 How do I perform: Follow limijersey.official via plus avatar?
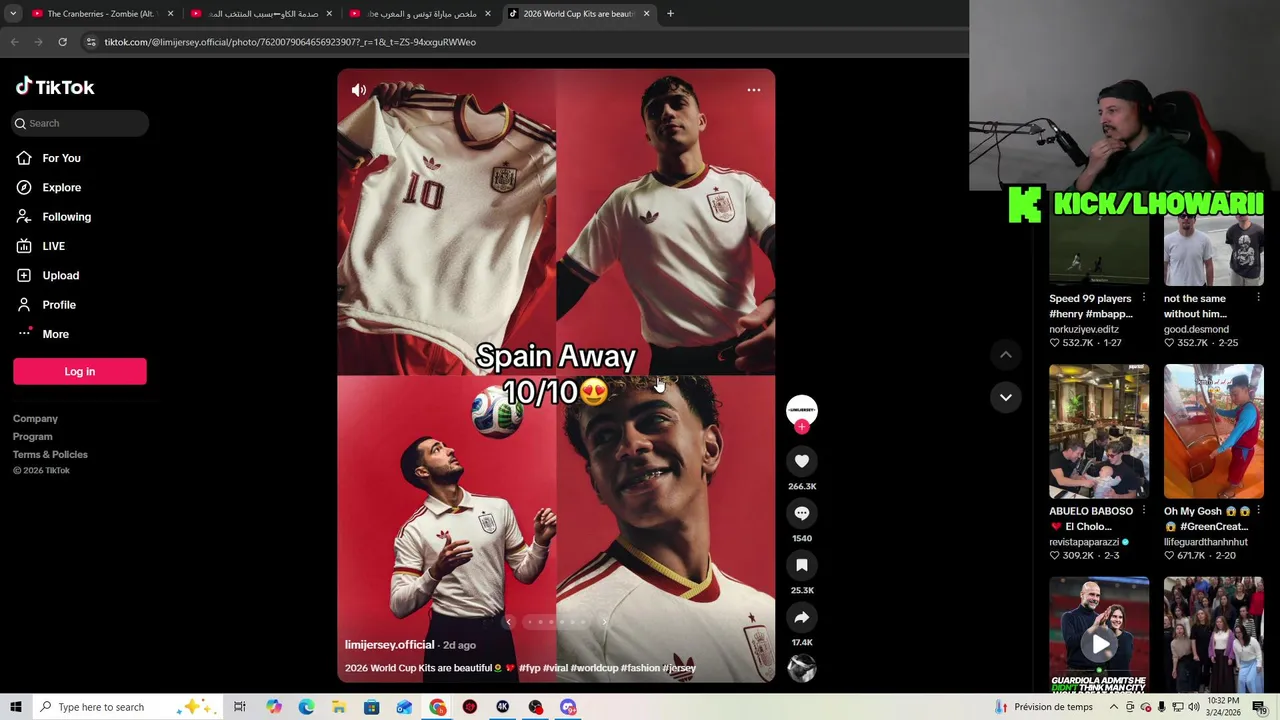coord(802,427)
